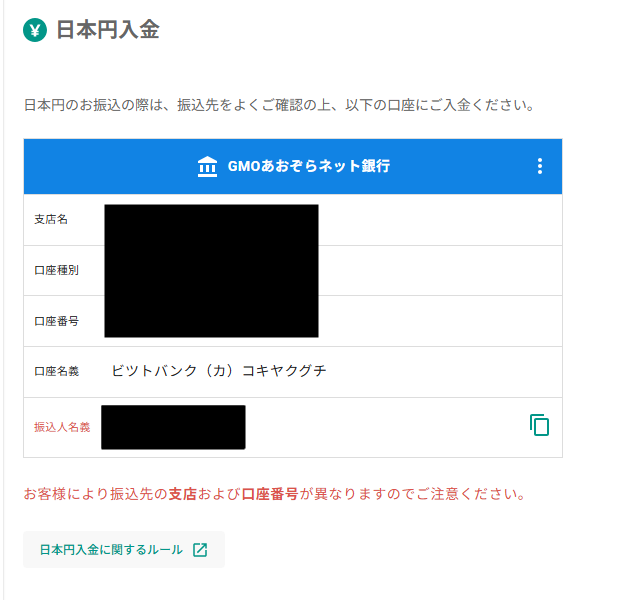Click the redacted 支店名 value area
This screenshot has width=632, height=600.
tap(211, 225)
